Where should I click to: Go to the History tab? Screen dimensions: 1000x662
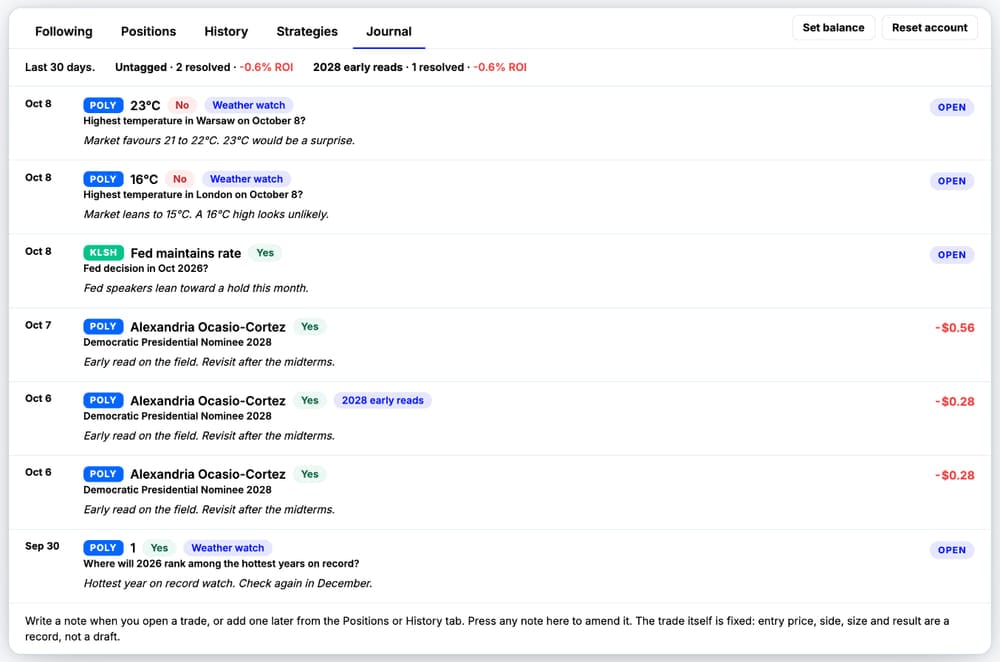(x=226, y=31)
